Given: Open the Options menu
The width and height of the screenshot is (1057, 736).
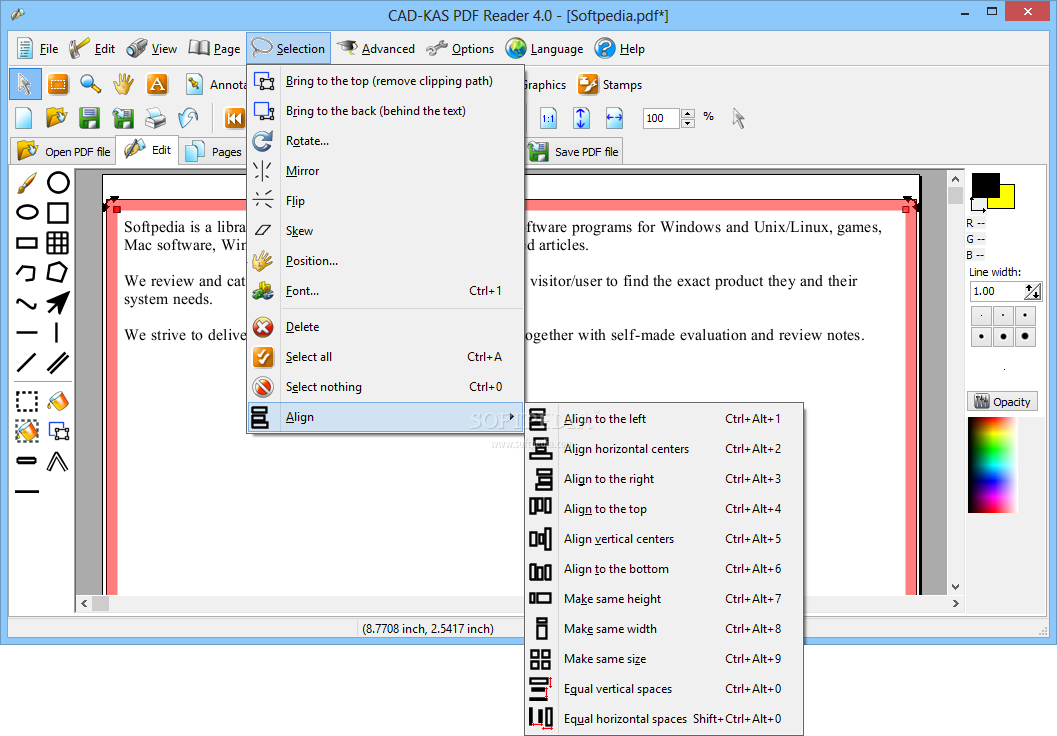Looking at the screenshot, I should (x=460, y=49).
